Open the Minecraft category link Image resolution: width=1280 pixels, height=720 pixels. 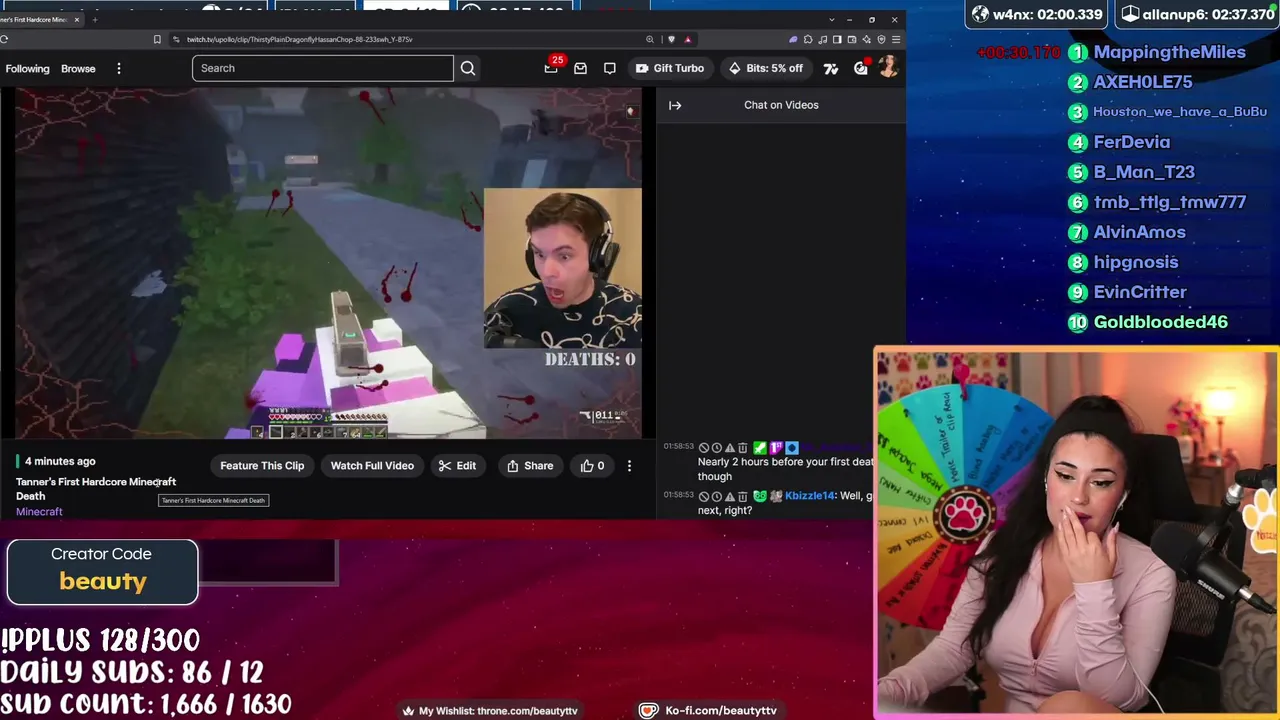click(39, 512)
